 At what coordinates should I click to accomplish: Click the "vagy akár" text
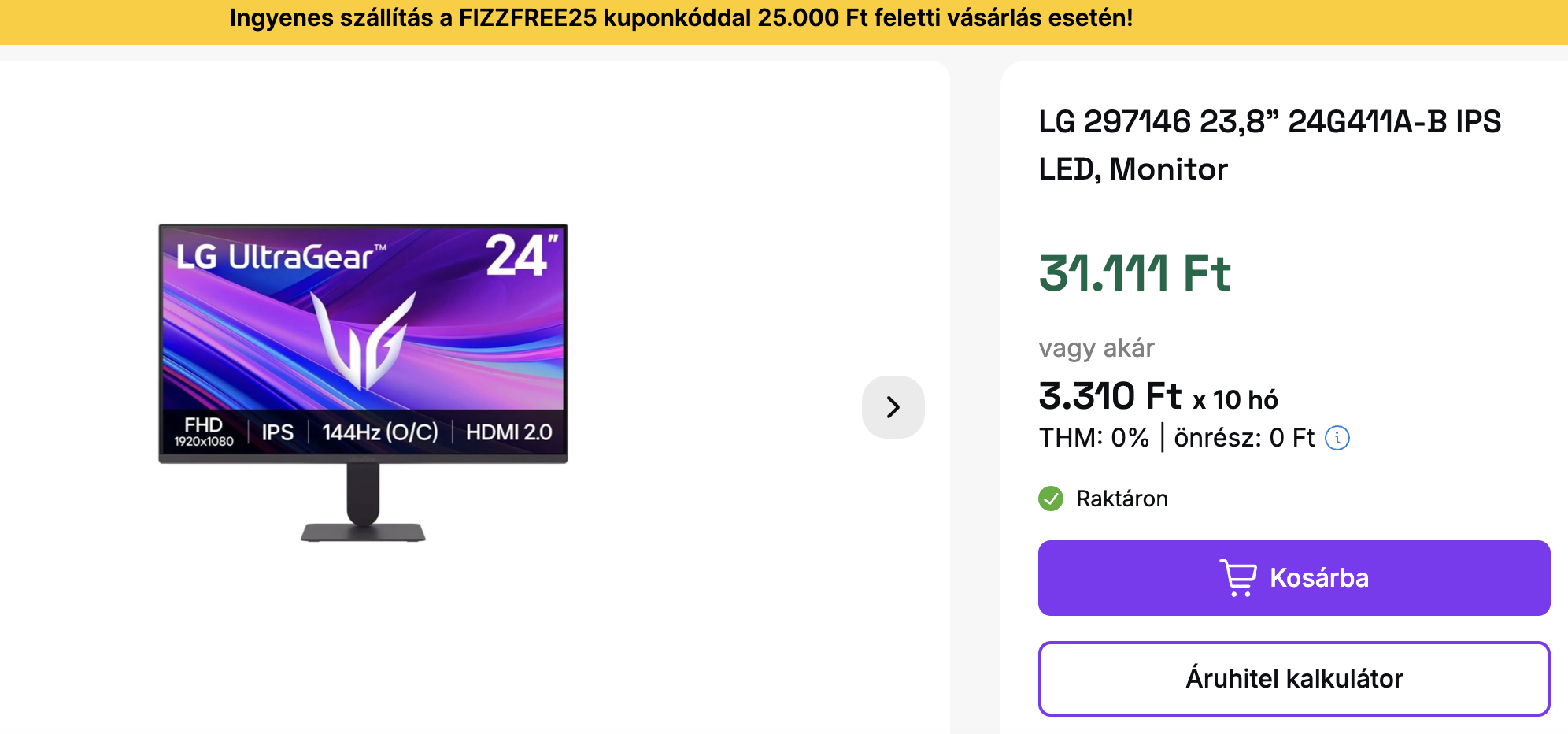point(1096,348)
